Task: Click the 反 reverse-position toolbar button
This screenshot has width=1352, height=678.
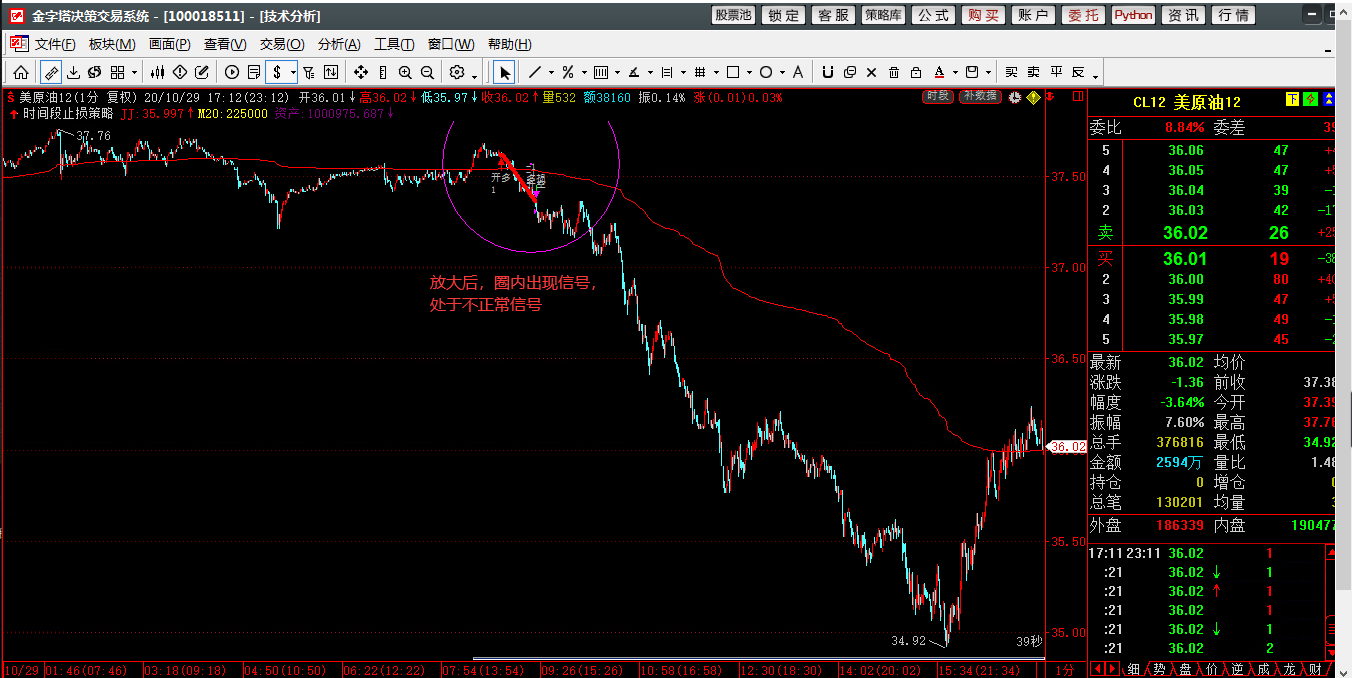Action: [1078, 72]
